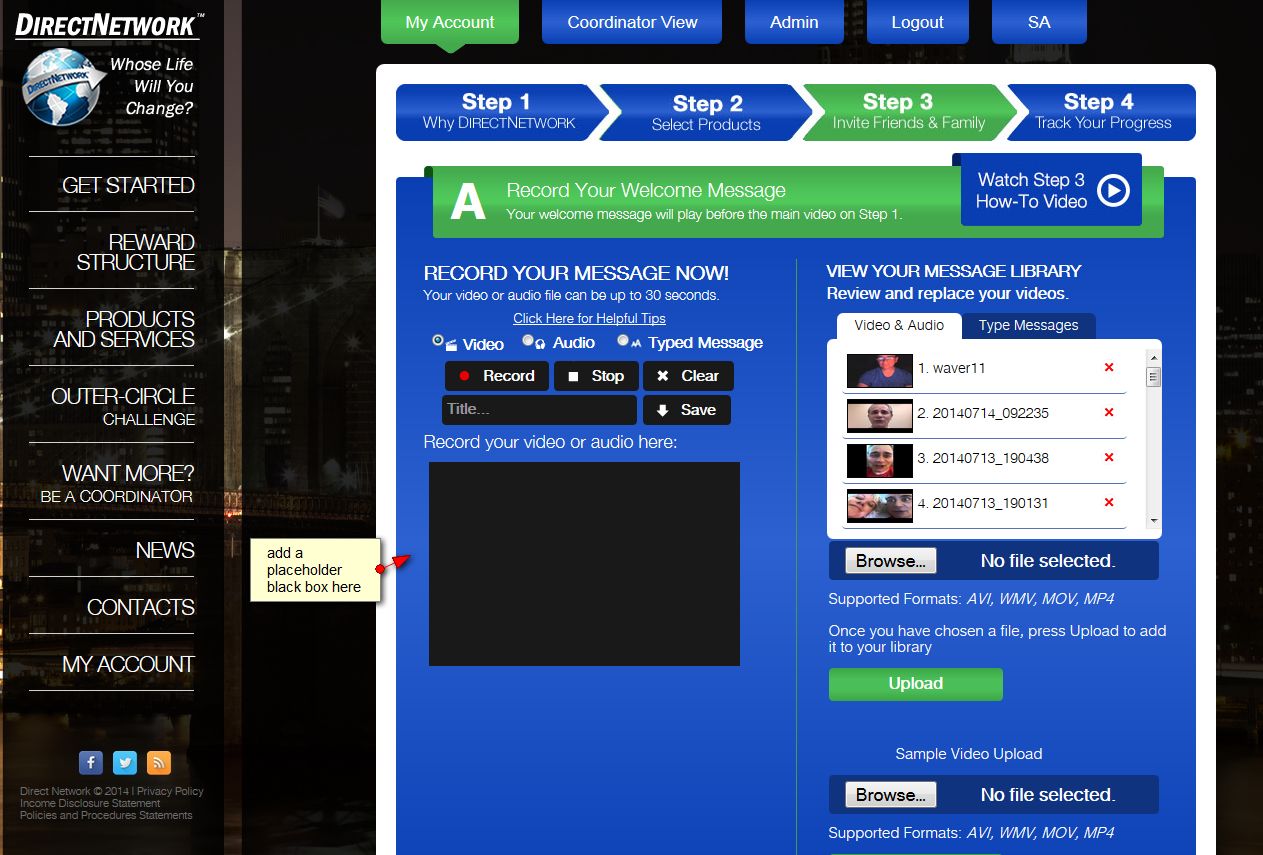Open the 20140713_190131 video thumbnail
The width and height of the screenshot is (1263, 855).
tap(880, 506)
